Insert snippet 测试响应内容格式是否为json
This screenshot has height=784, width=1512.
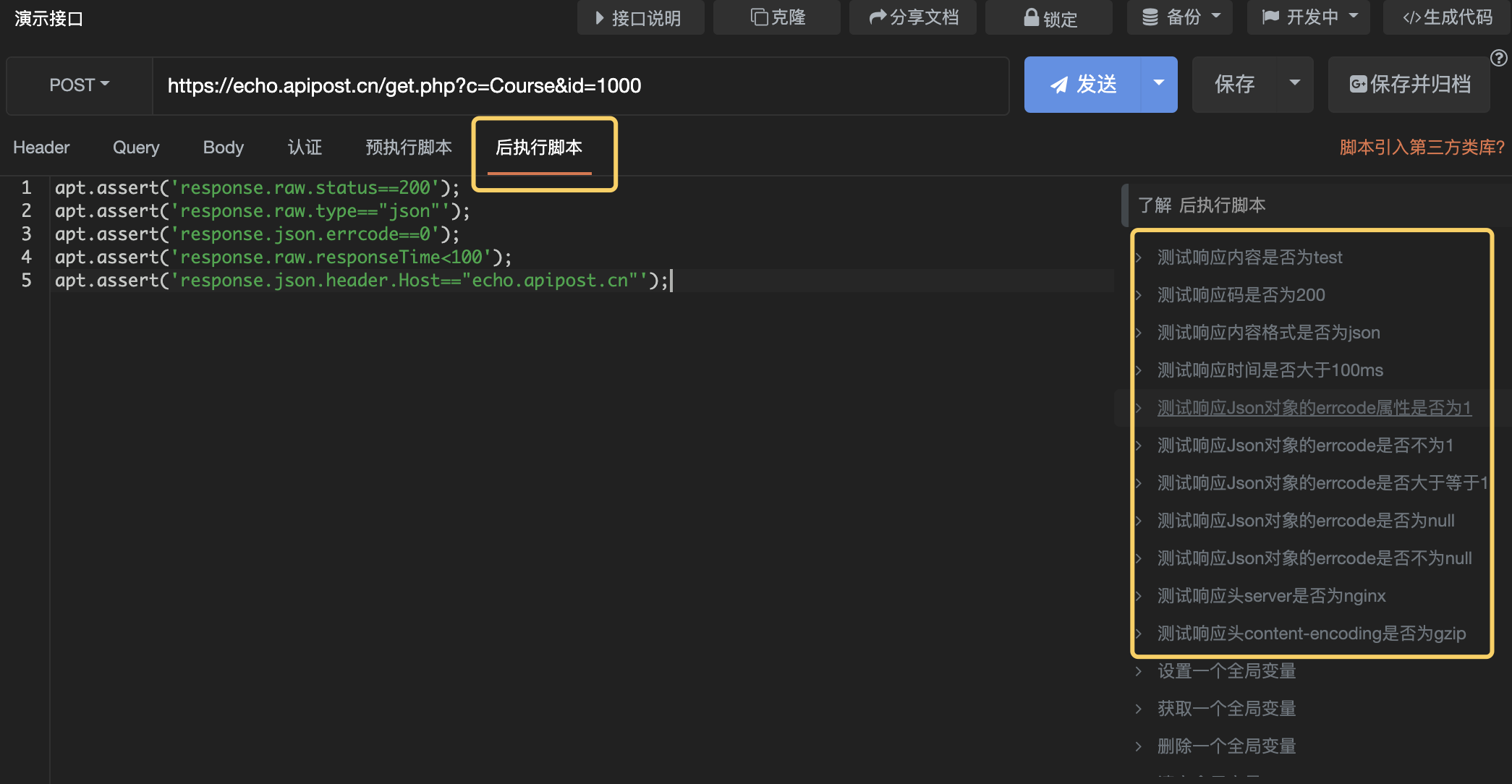click(1268, 333)
